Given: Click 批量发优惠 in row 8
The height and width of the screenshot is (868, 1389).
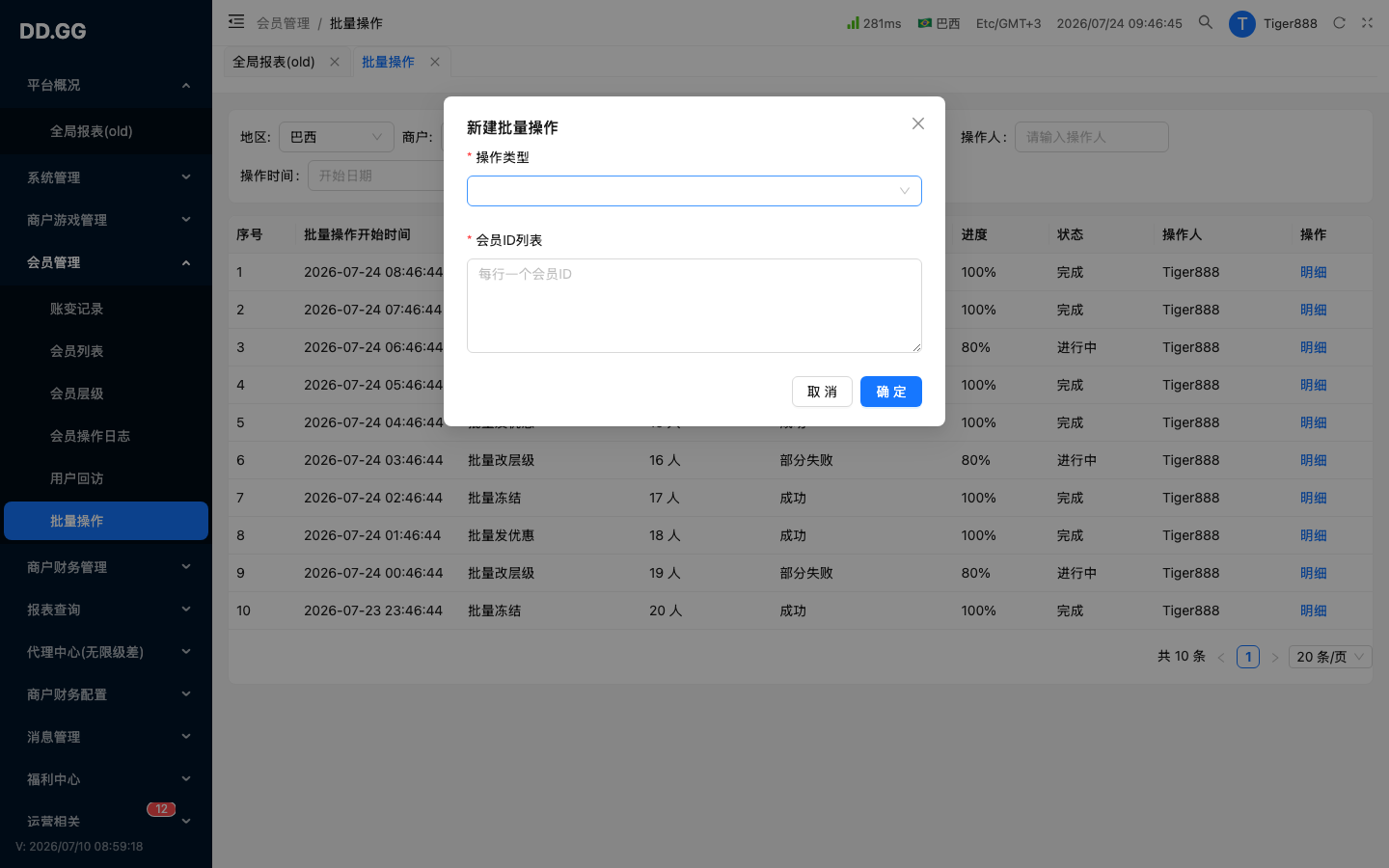Looking at the screenshot, I should [x=501, y=535].
